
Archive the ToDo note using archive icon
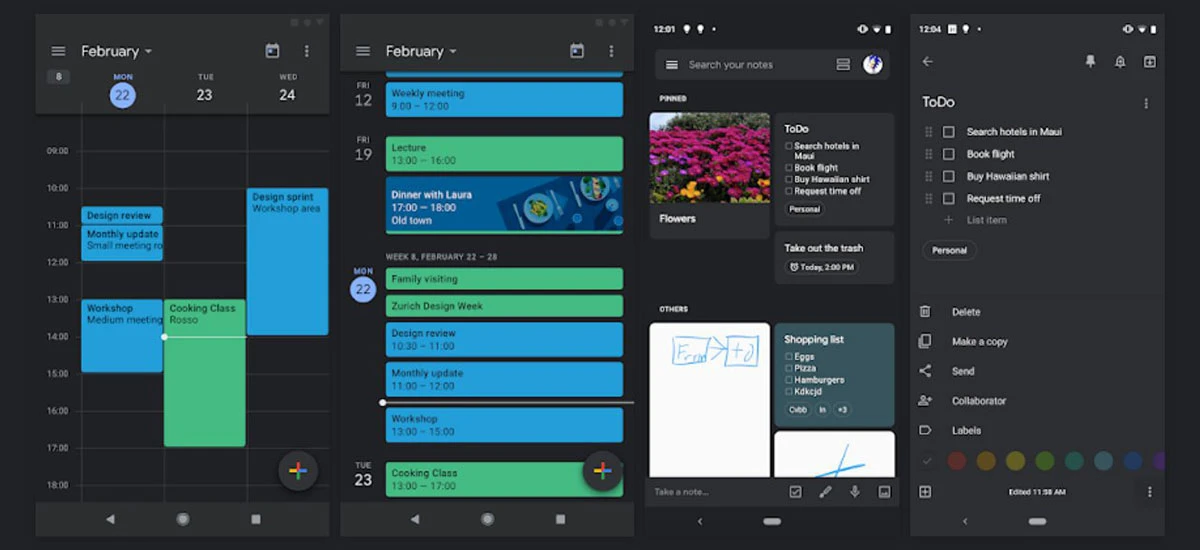[1150, 62]
